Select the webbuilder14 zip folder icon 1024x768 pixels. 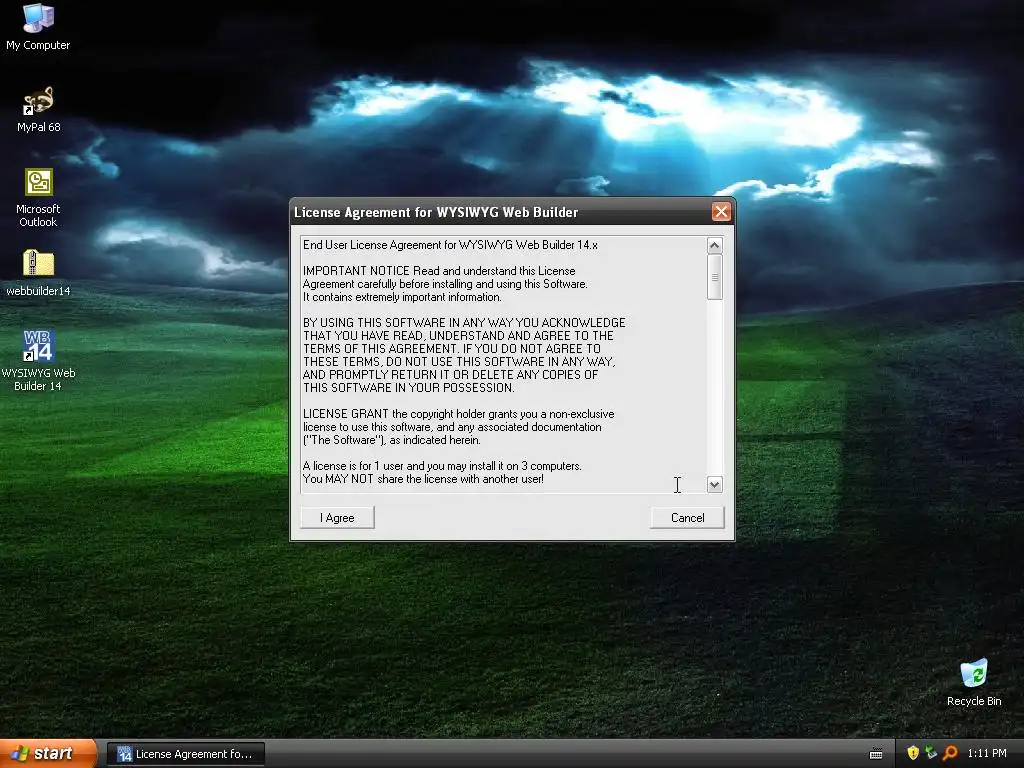38,272
